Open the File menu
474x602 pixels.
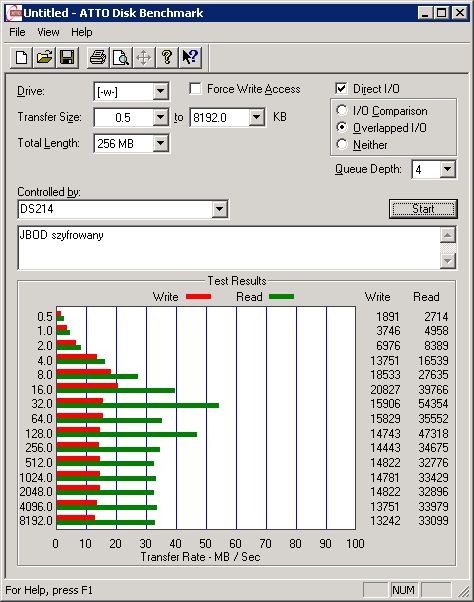(17, 32)
